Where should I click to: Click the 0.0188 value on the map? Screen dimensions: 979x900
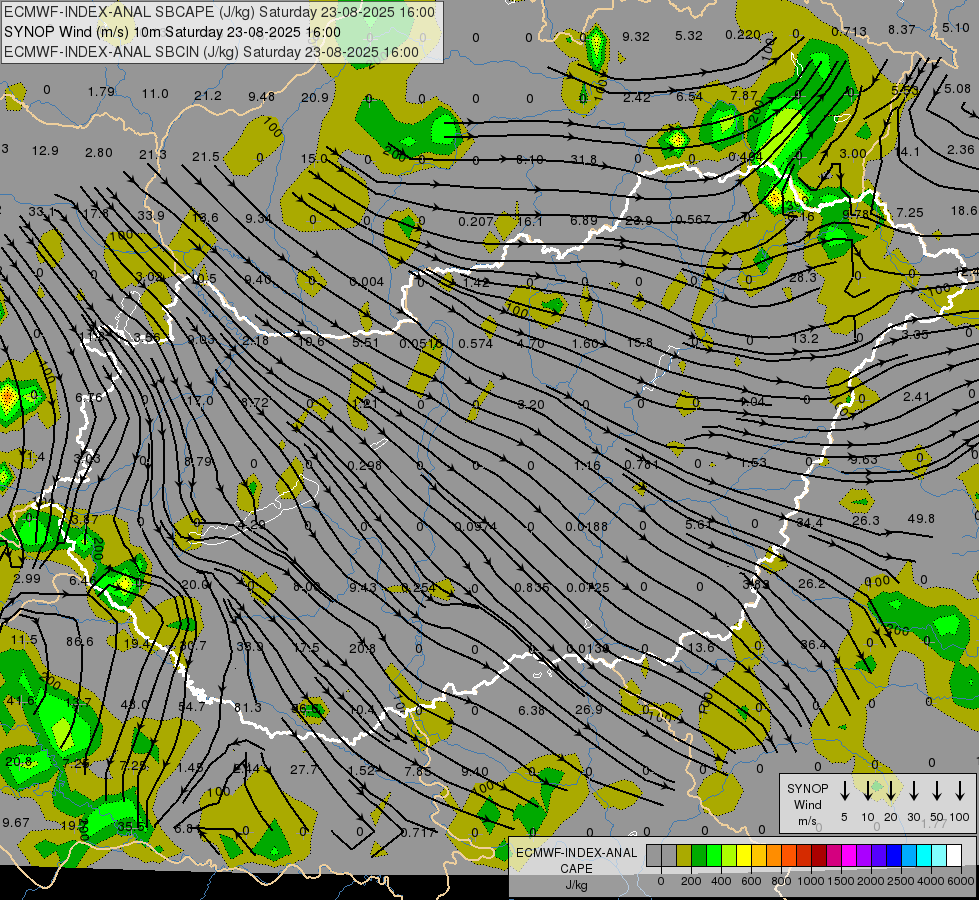coord(586,527)
